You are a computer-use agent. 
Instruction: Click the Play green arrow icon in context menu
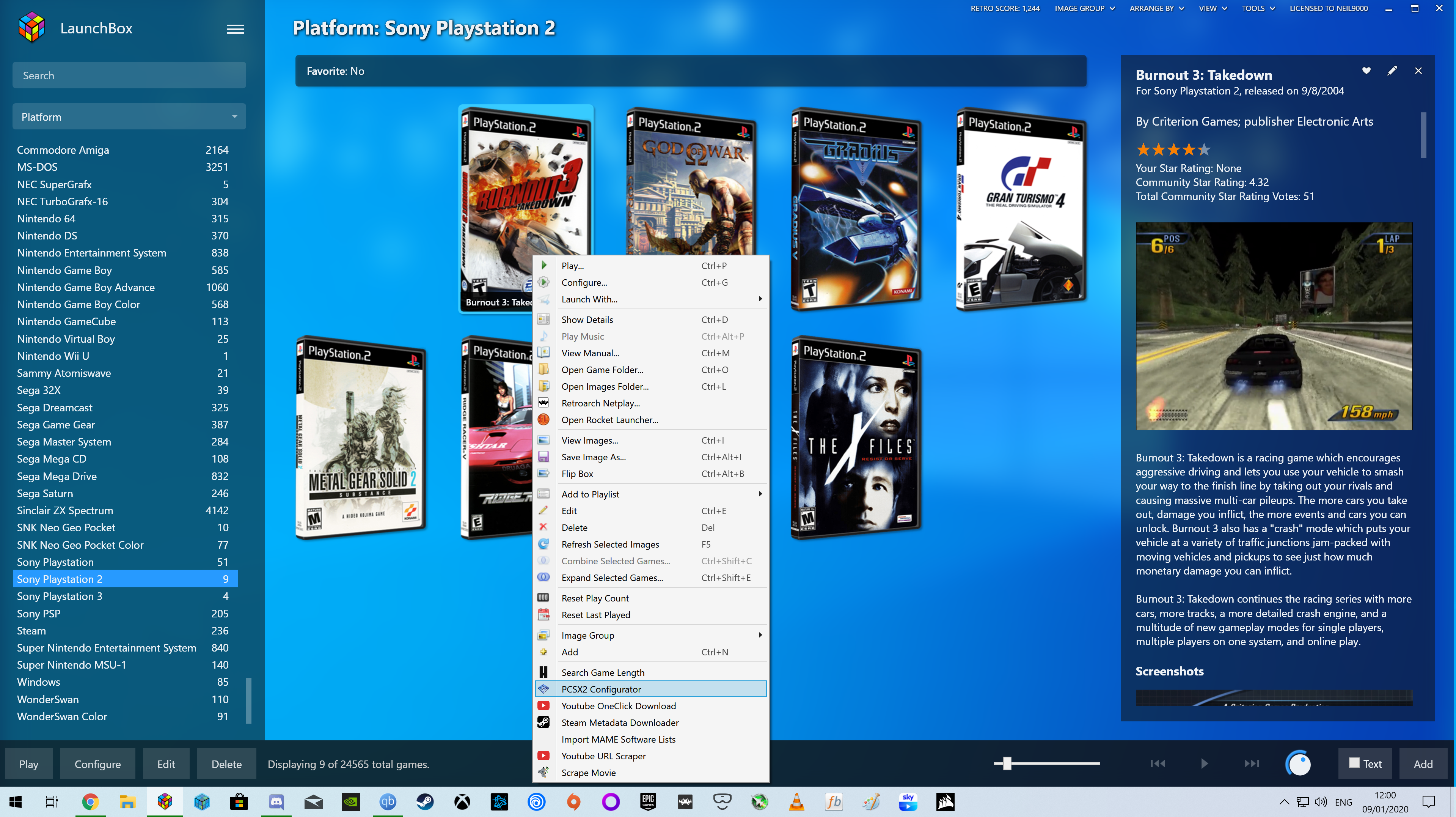(x=544, y=265)
